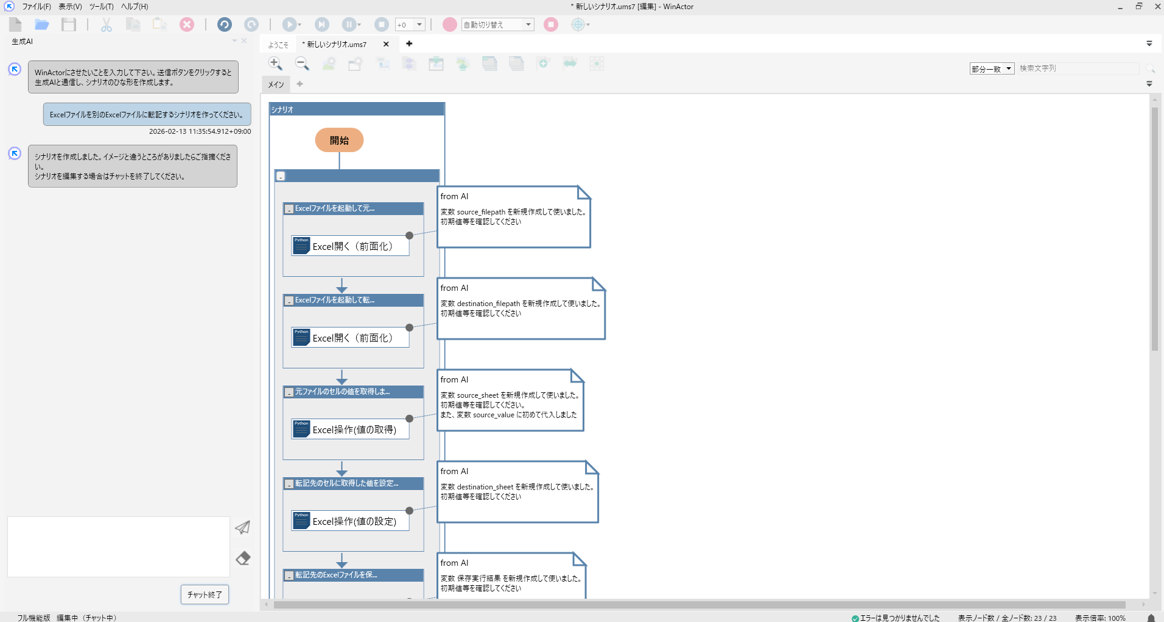The height and width of the screenshot is (622, 1164).
Task: Click the notification bell in status bar
Action: tap(1151, 617)
